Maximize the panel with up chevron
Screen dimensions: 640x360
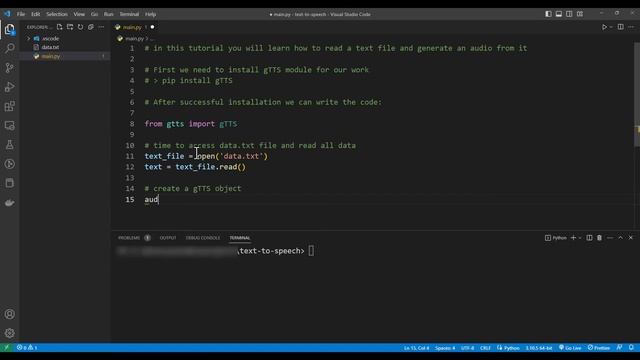click(620, 238)
